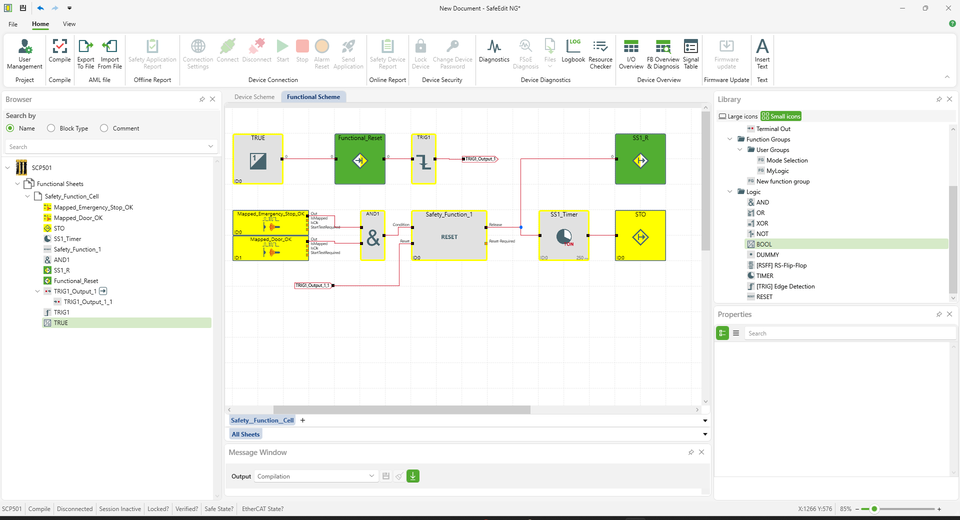Select the Block Type search option
Screen dimensions: 960x520
[51, 128]
